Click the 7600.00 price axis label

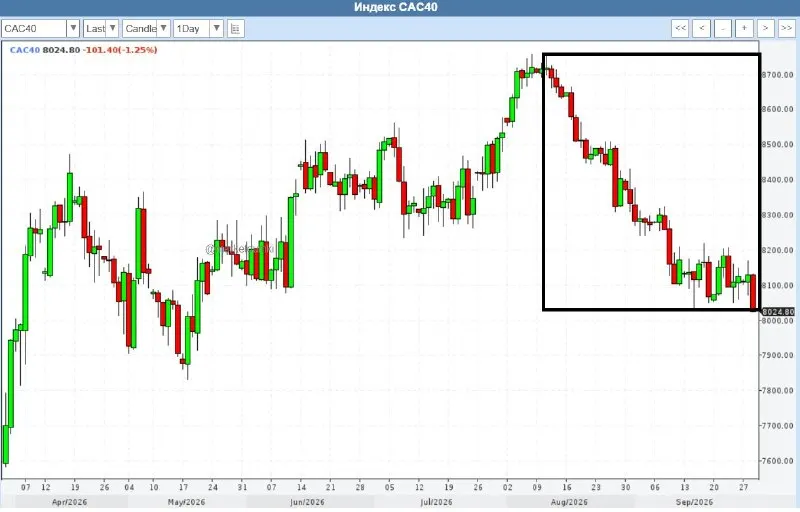(778, 460)
